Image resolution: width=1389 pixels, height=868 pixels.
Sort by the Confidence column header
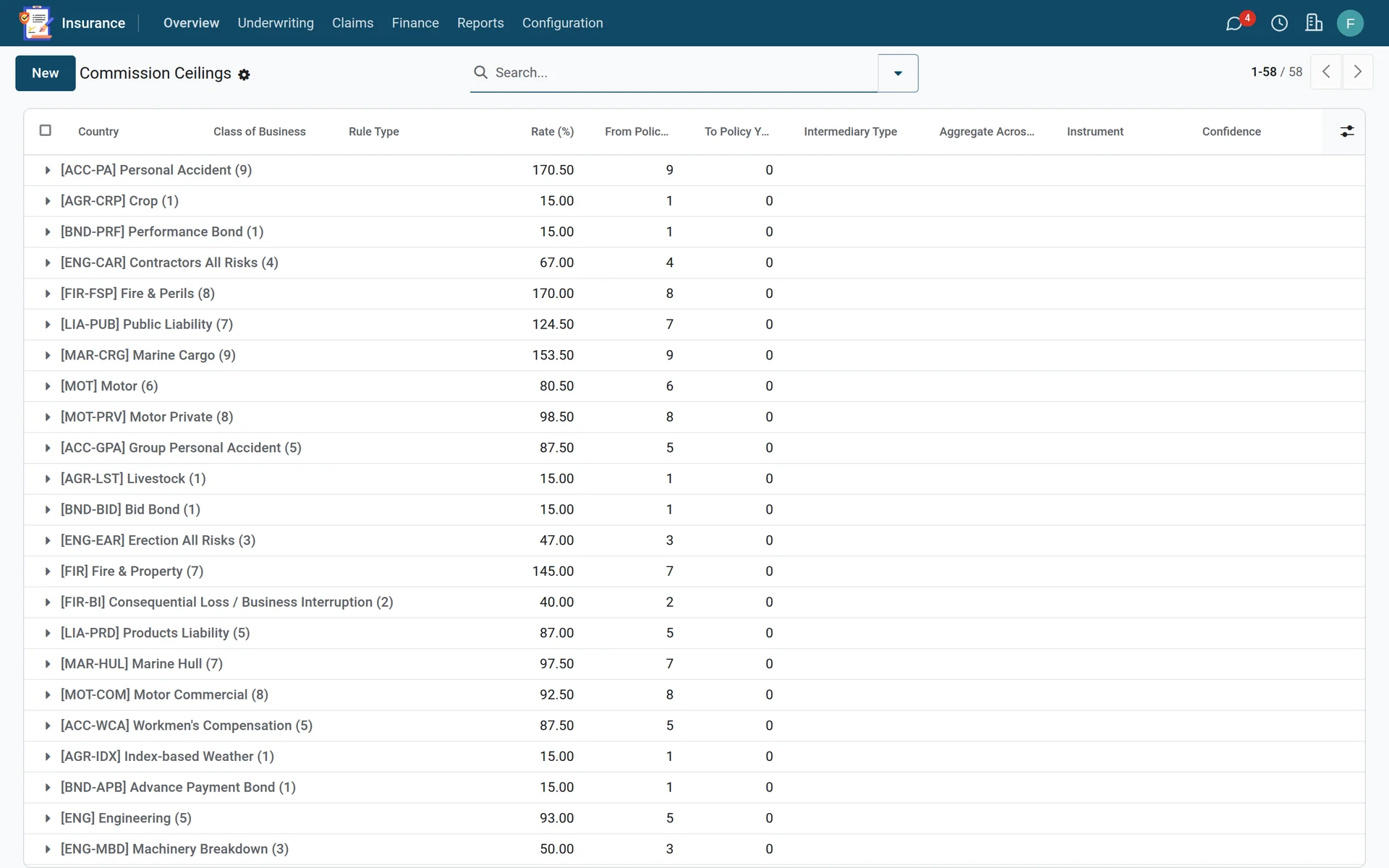(1231, 132)
